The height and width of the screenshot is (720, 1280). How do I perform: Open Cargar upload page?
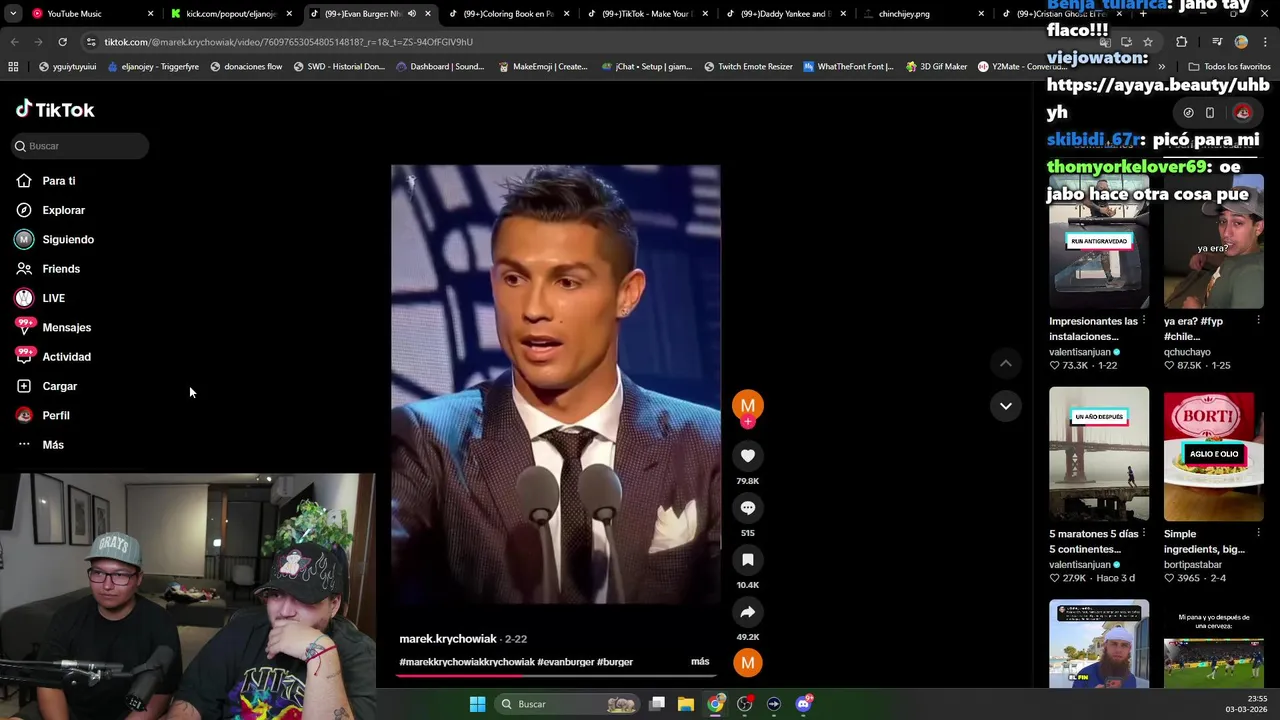tap(47, 386)
